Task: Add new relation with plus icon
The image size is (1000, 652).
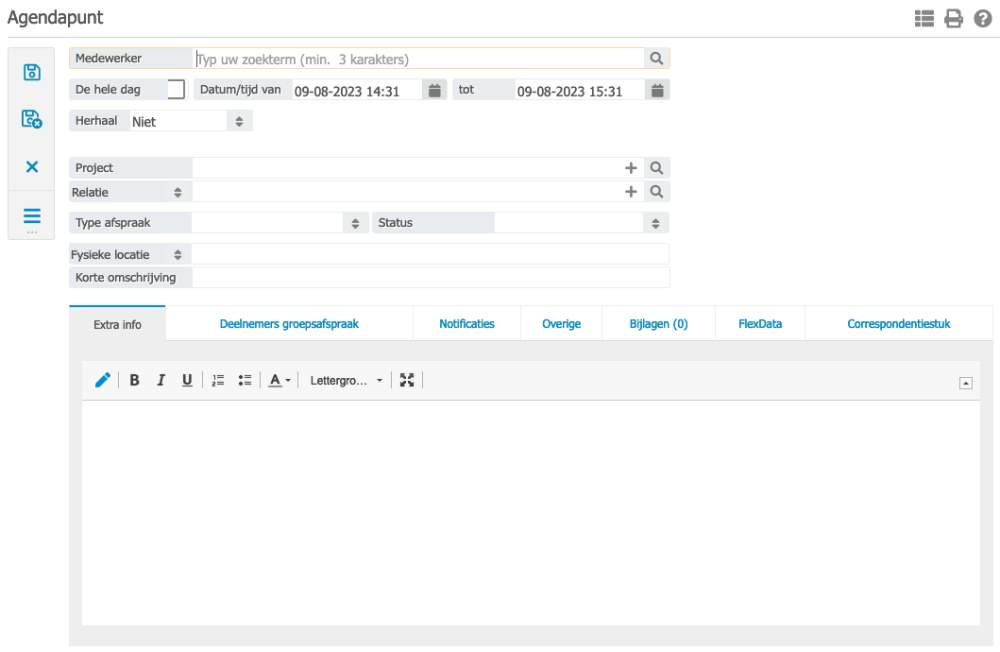Action: [x=631, y=191]
